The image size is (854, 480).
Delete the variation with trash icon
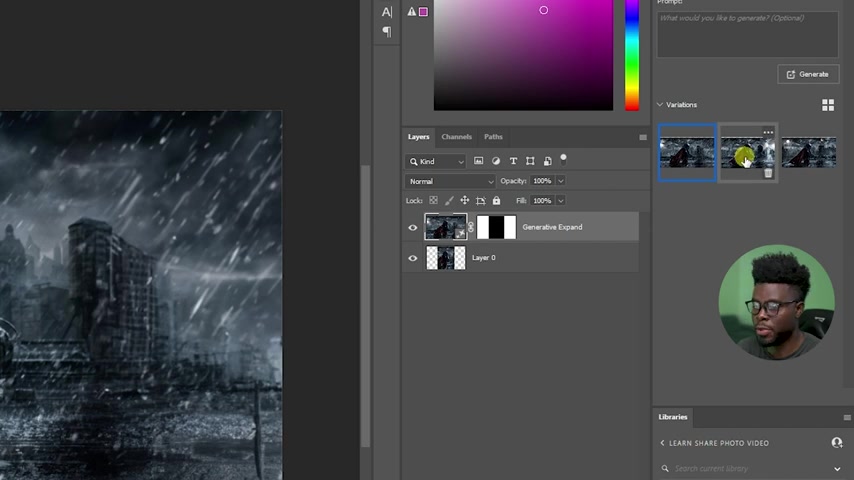tap(768, 173)
